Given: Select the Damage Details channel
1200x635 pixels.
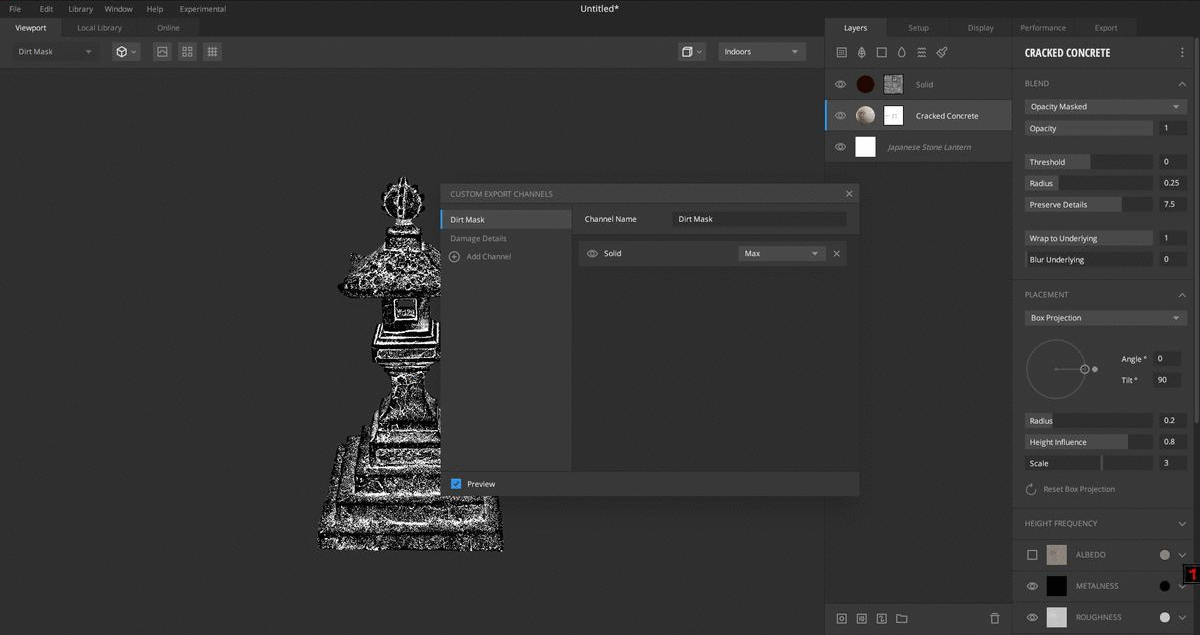Looking at the screenshot, I should [x=478, y=239].
